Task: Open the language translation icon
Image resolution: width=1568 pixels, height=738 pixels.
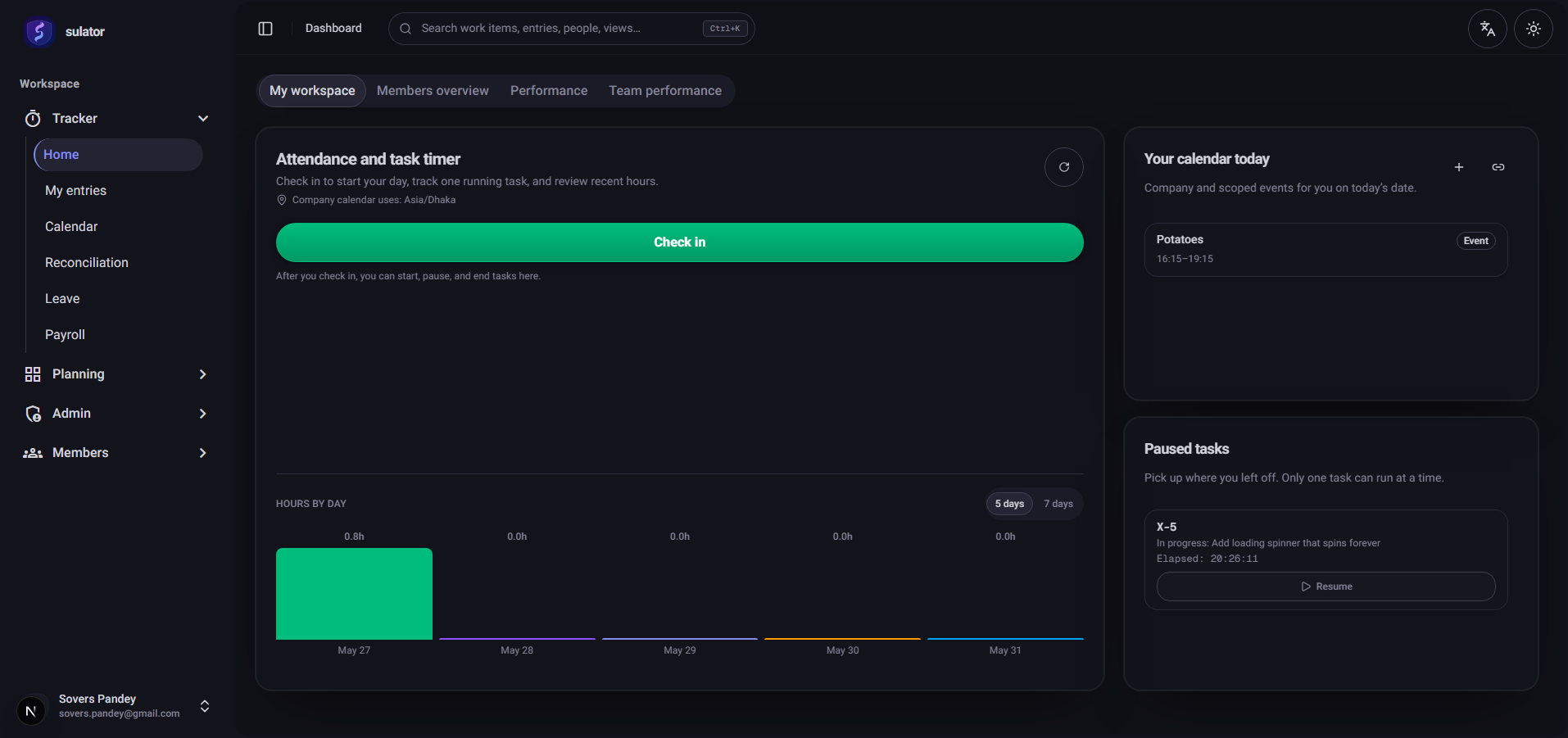Action: click(1488, 29)
